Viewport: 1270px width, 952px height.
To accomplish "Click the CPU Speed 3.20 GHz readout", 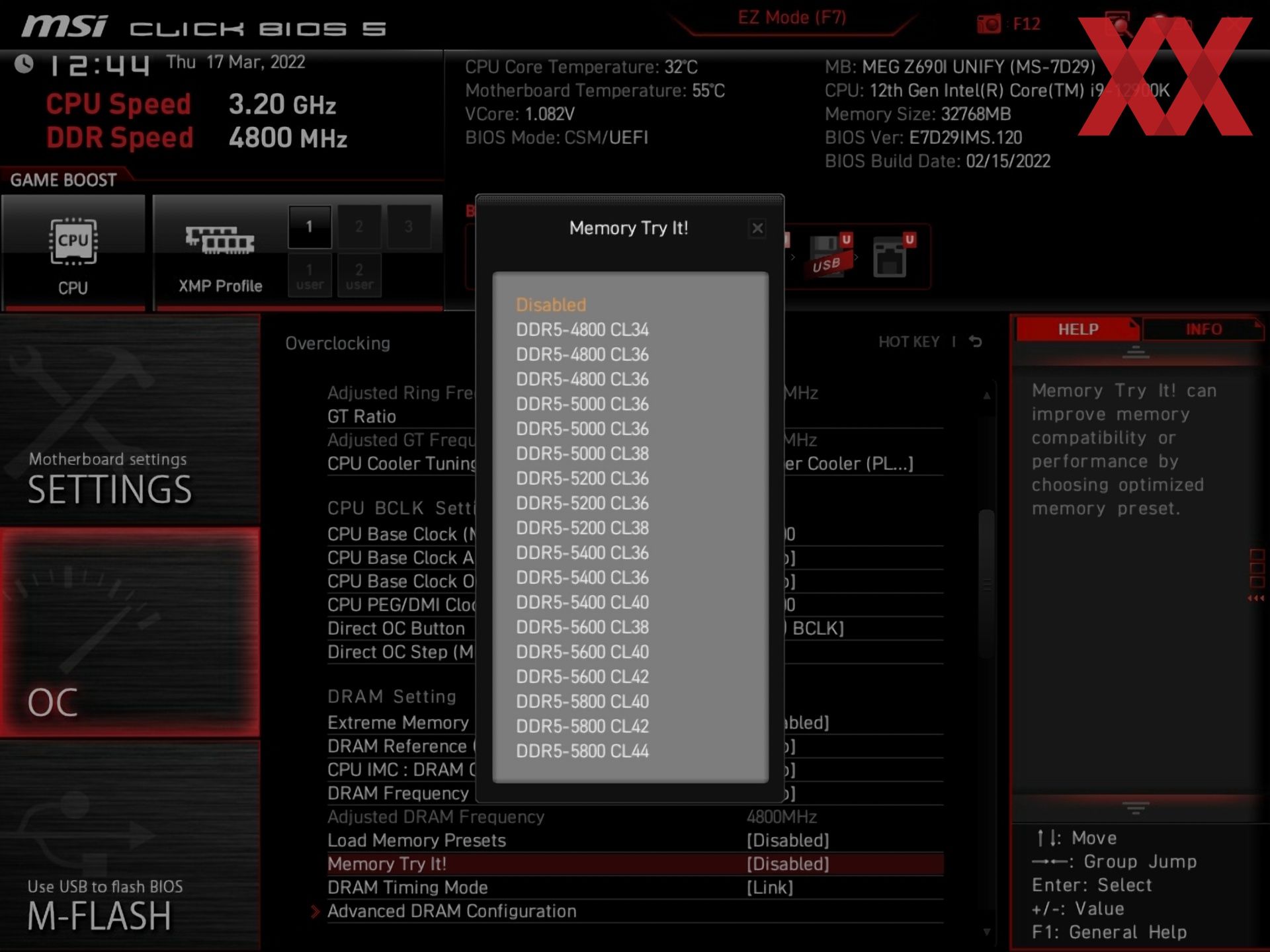I will point(191,104).
